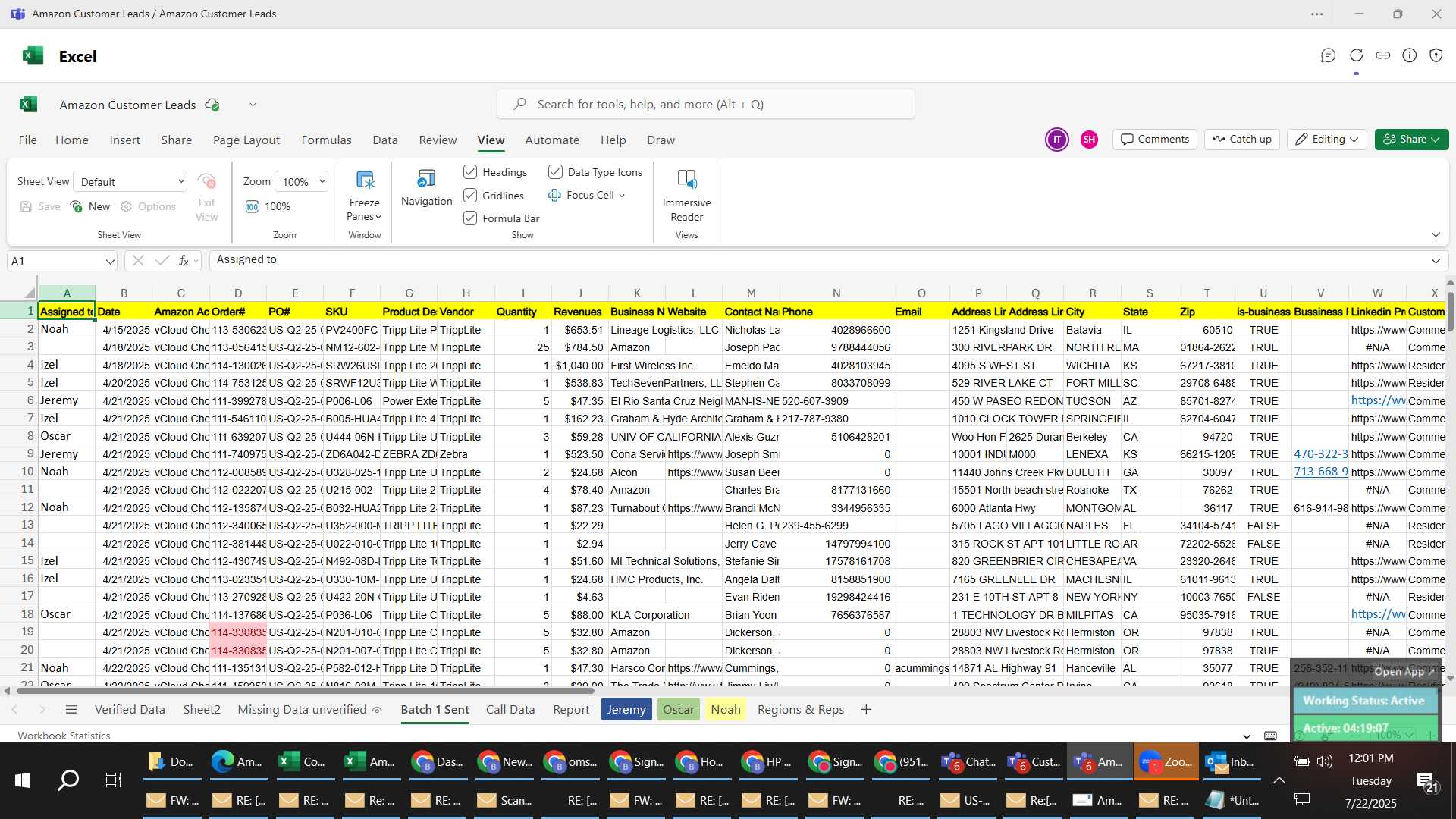1456x819 pixels.
Task: Click the Exit View icon
Action: tap(206, 181)
